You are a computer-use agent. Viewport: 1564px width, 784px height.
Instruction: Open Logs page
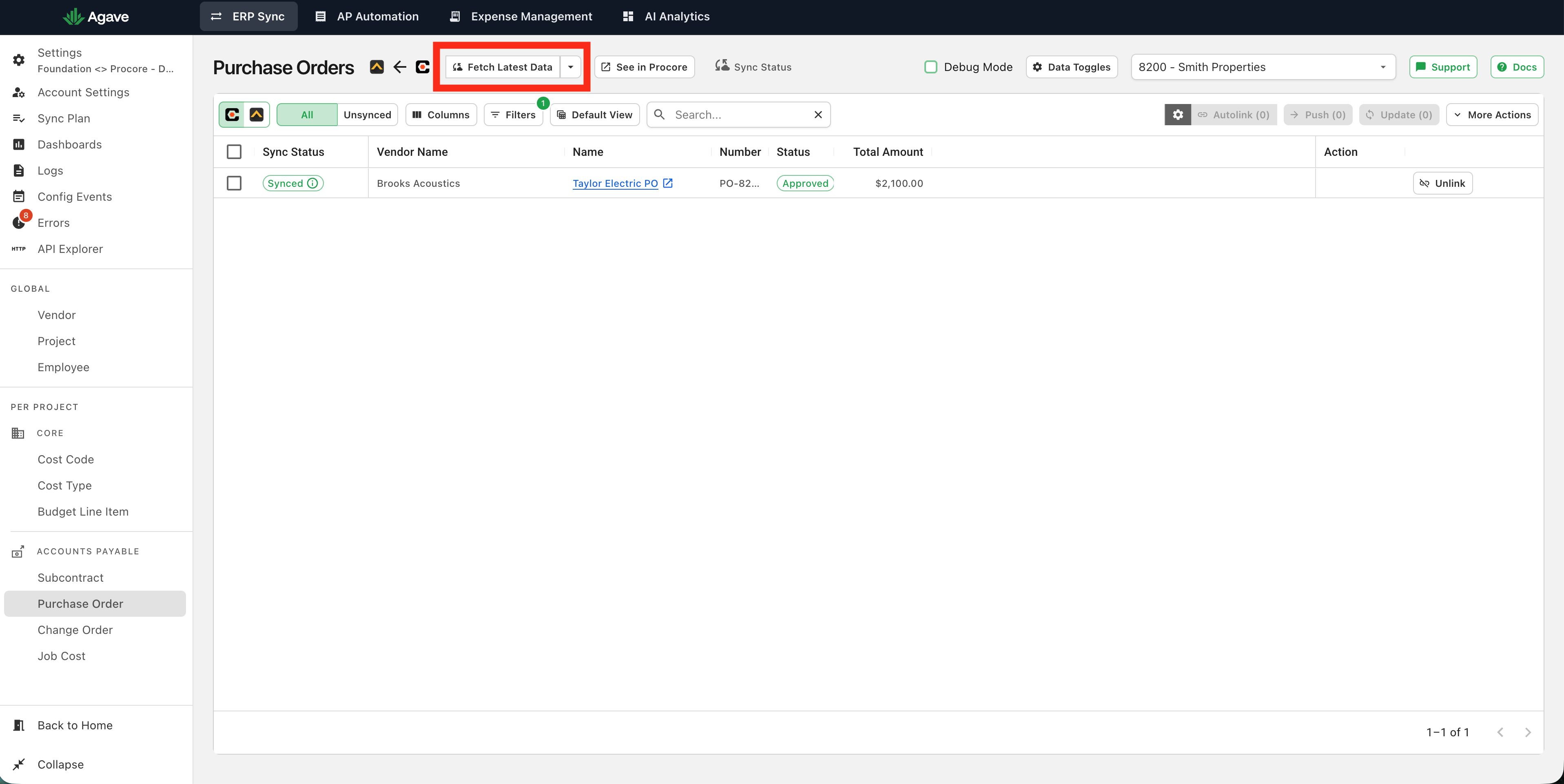(x=51, y=171)
